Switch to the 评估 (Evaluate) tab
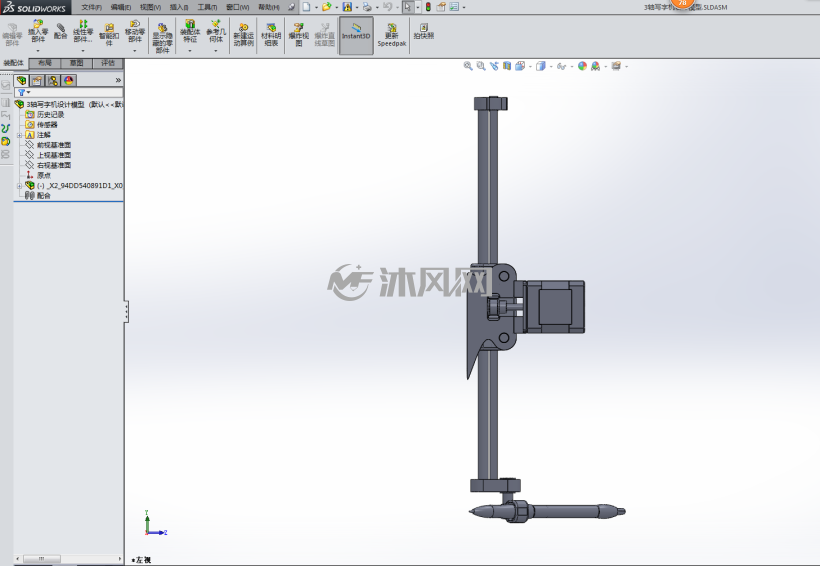Screen dimensions: 820x566 [108, 63]
